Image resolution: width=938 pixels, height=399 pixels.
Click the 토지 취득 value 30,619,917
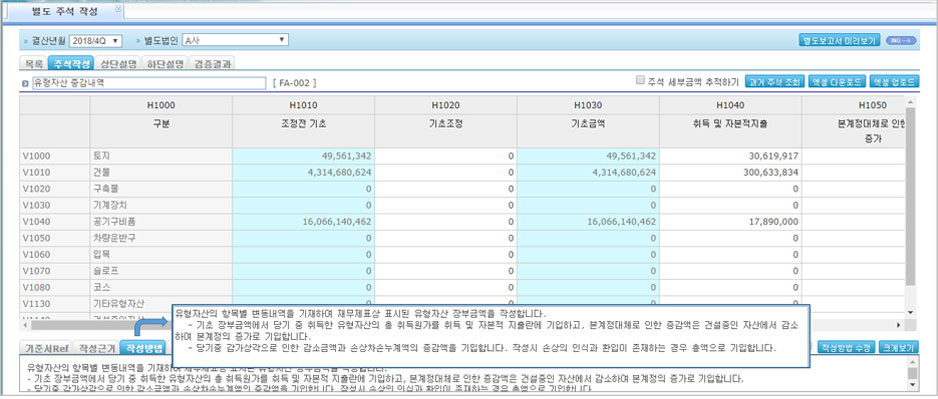[x=773, y=156]
